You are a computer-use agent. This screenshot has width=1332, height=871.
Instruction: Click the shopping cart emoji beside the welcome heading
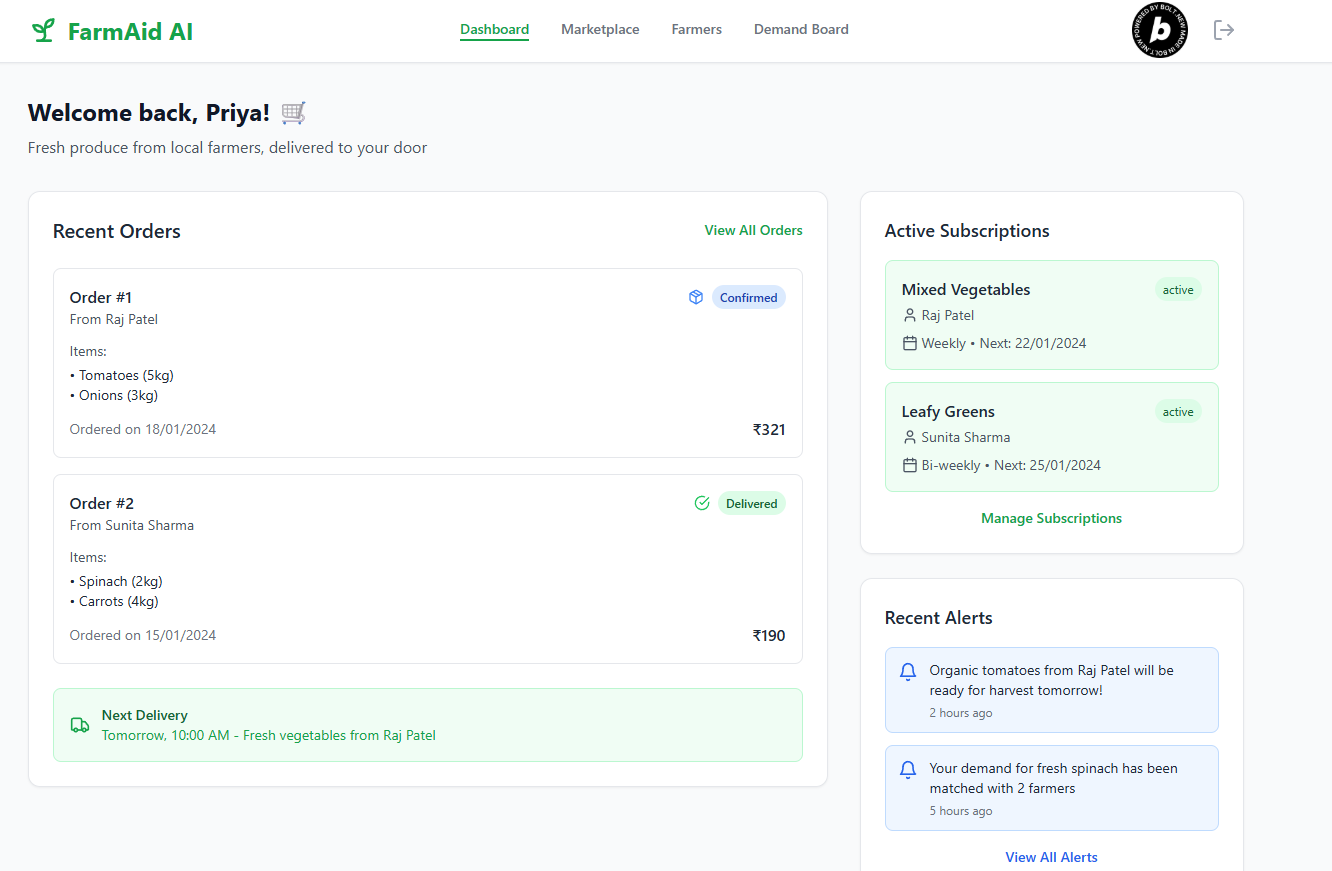point(293,113)
